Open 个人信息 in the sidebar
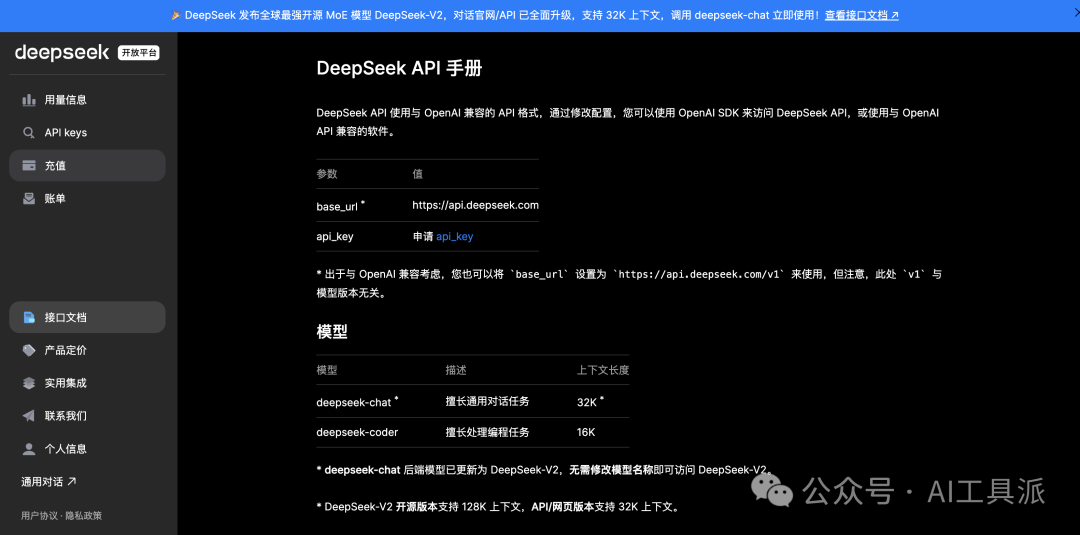The width and height of the screenshot is (1080, 535). pyautogui.click(x=87, y=449)
